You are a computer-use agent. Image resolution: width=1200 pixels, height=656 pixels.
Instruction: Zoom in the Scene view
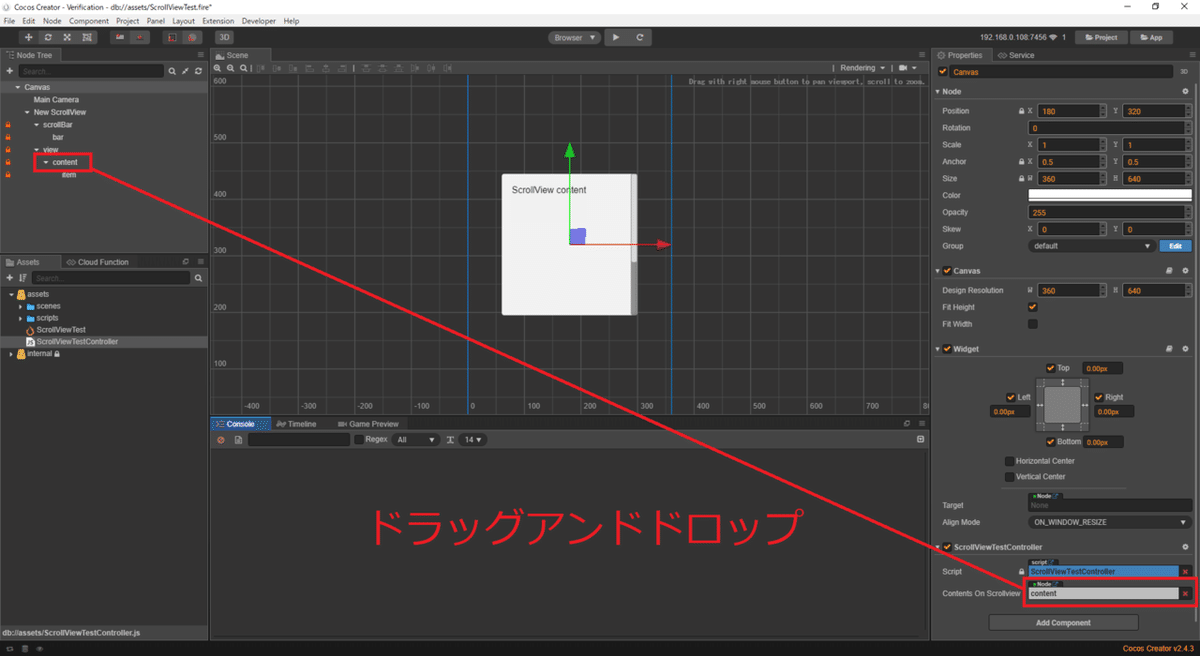[217, 68]
